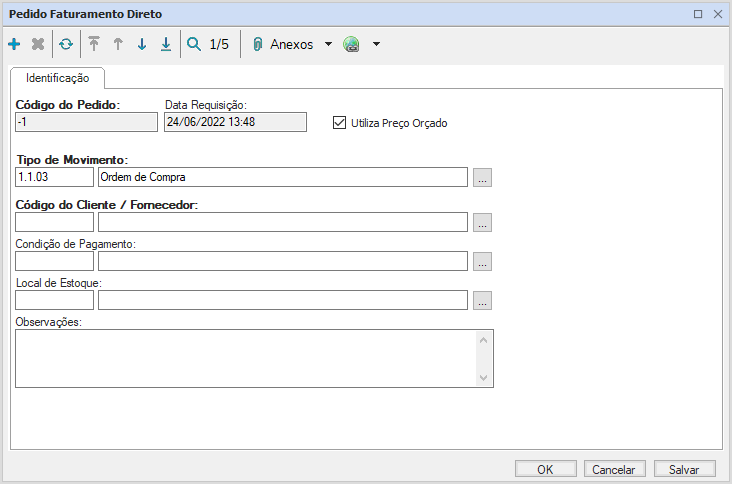Toggle the Utiliza Preço Orçado checkbox
Screen dimensions: 732x484
pyautogui.click(x=339, y=123)
